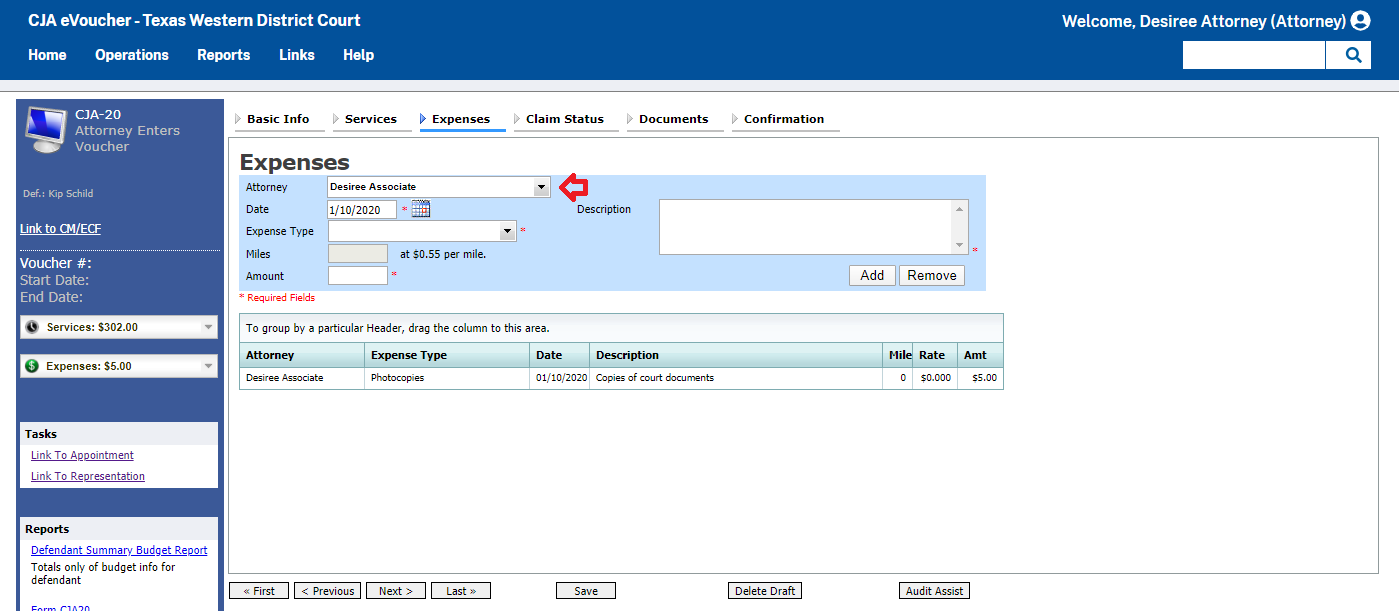The height and width of the screenshot is (611, 1399).
Task: Click the Amount input field
Action: pos(357,275)
